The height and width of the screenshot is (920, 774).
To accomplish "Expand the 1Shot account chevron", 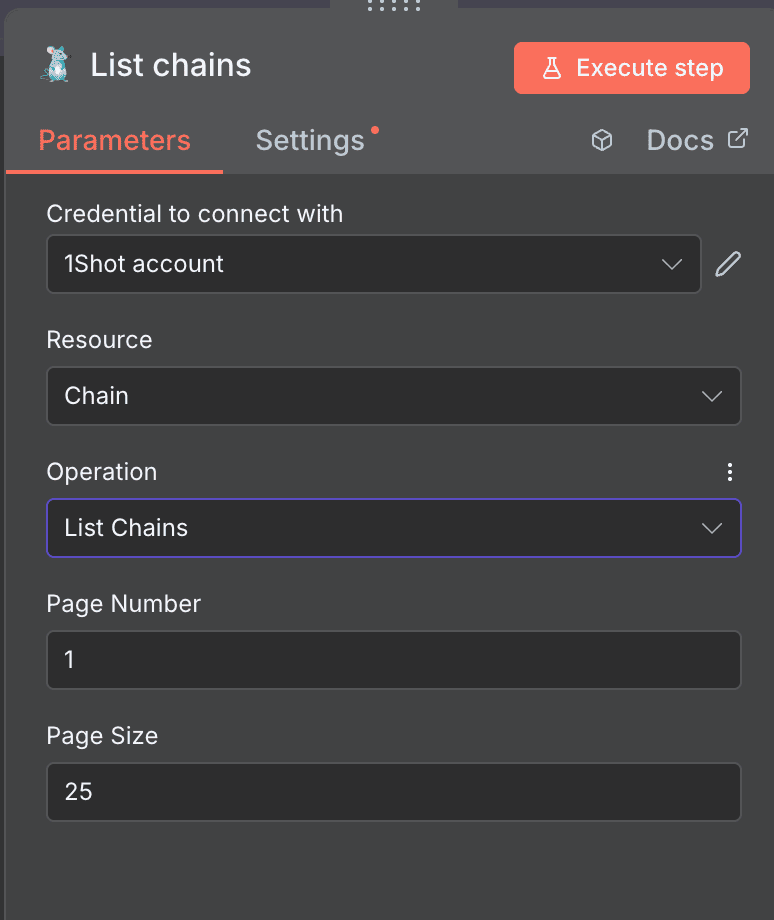I will point(673,264).
